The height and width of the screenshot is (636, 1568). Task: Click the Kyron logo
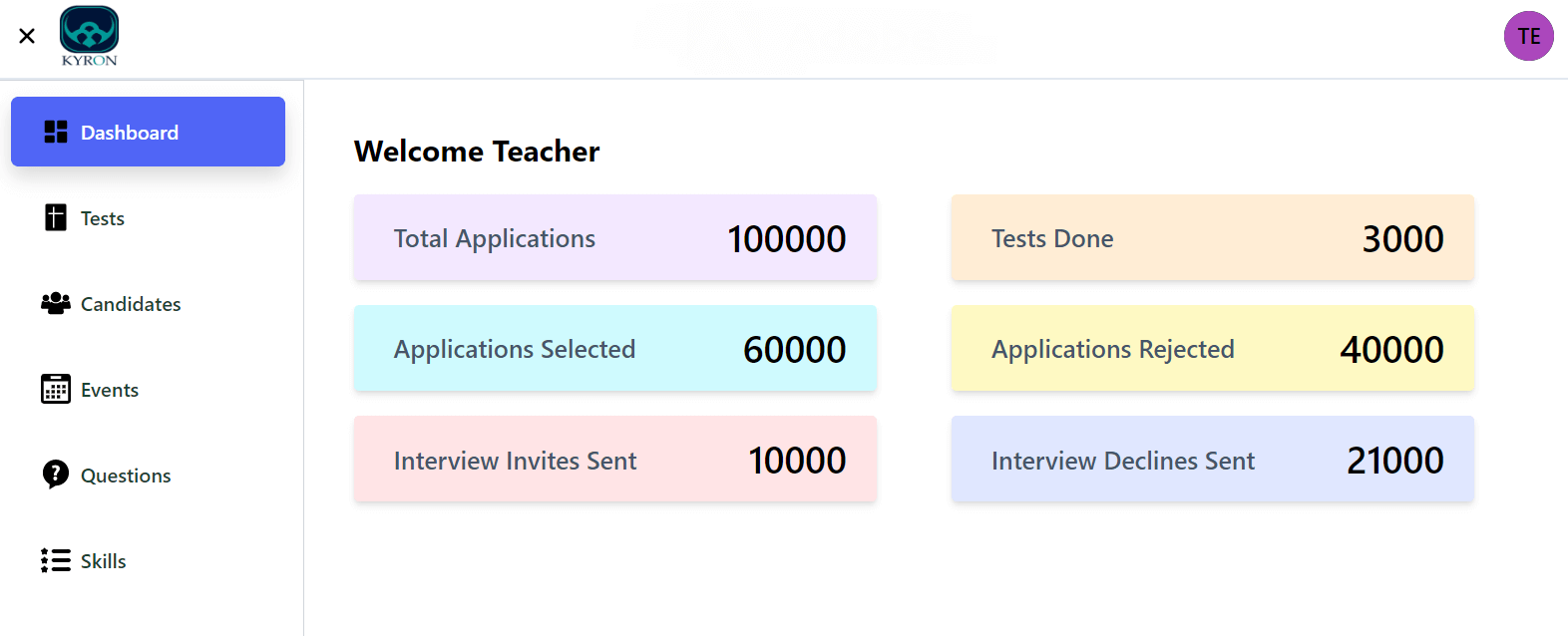(89, 36)
